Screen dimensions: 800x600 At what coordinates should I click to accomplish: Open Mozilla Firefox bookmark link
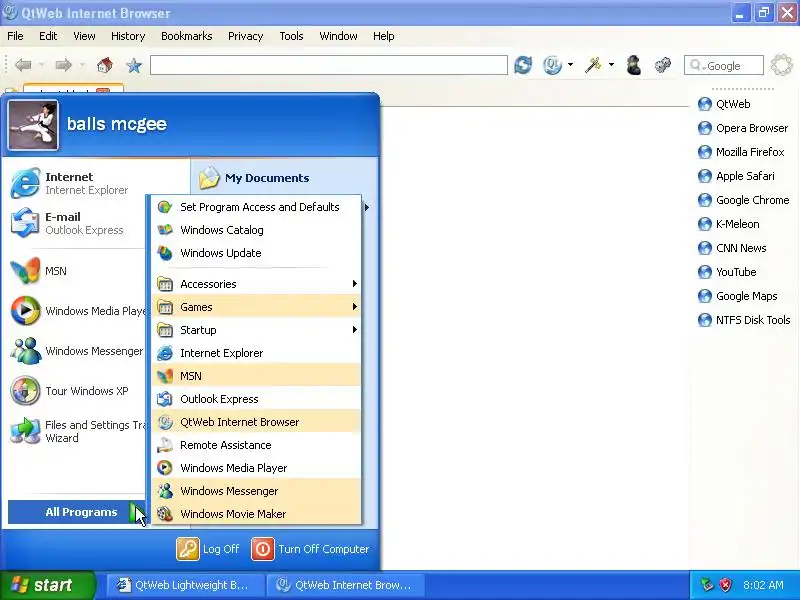point(741,152)
